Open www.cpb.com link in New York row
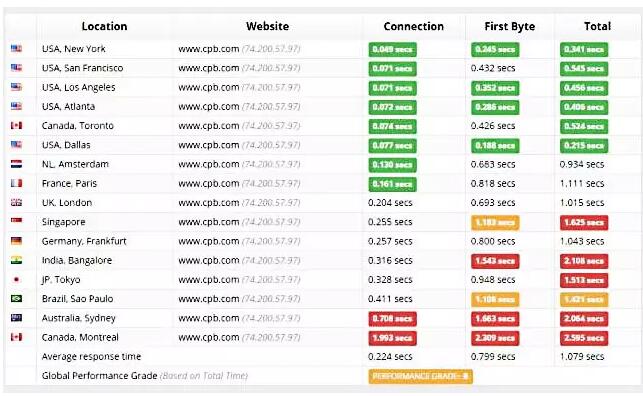The width and height of the screenshot is (643, 396). (x=209, y=49)
